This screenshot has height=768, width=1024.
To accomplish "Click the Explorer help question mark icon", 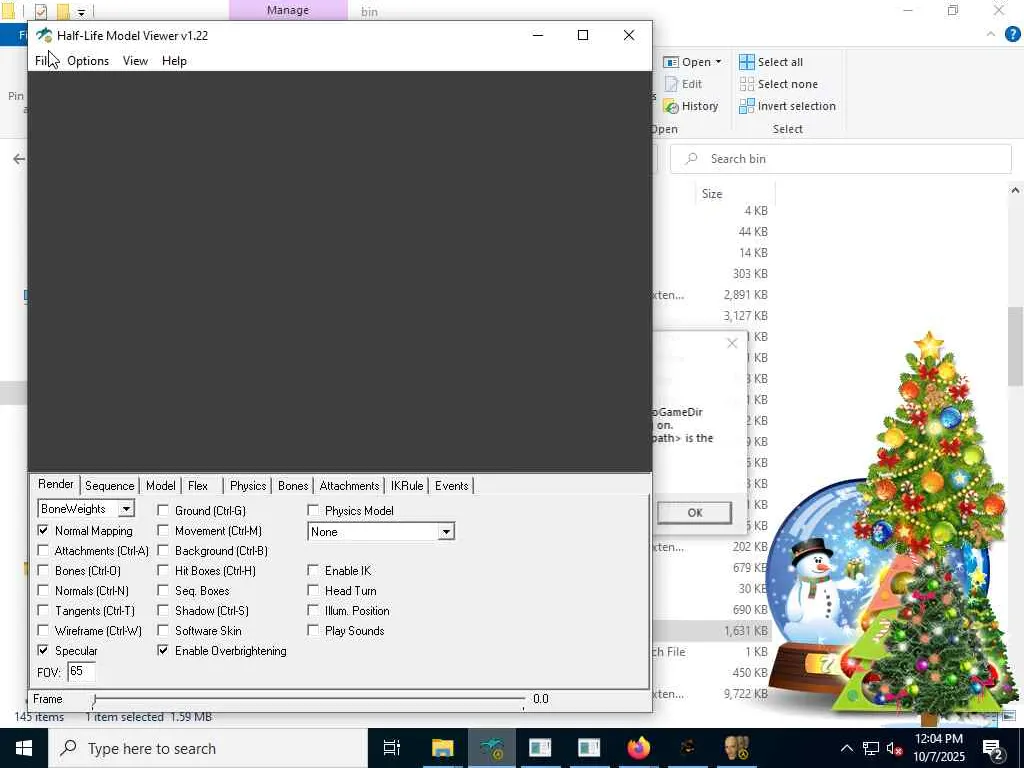I will coord(1012,34).
